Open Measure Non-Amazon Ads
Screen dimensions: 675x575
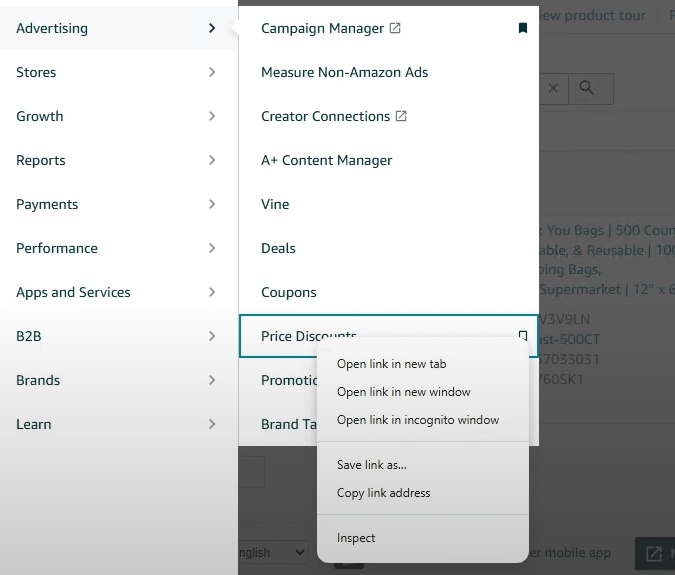pyautogui.click(x=344, y=72)
